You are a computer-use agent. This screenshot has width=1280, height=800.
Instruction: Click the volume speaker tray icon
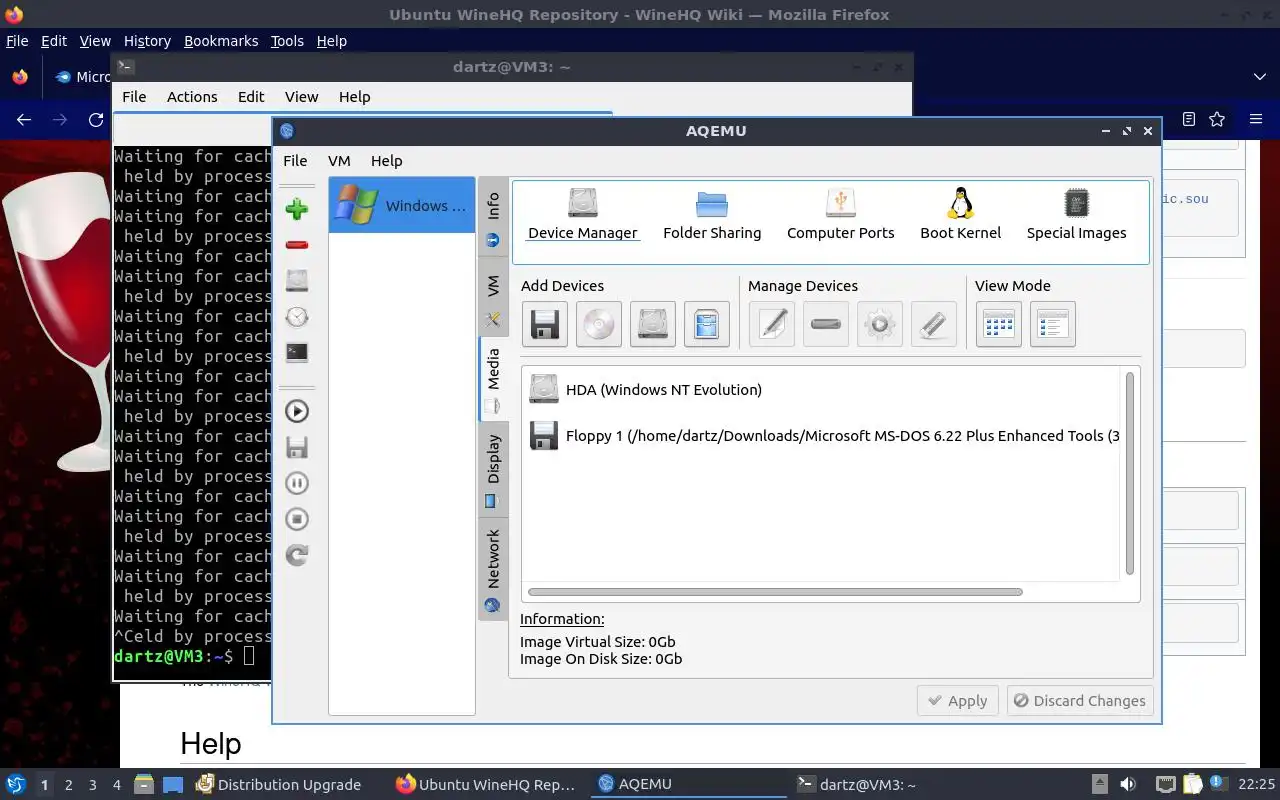1127,785
